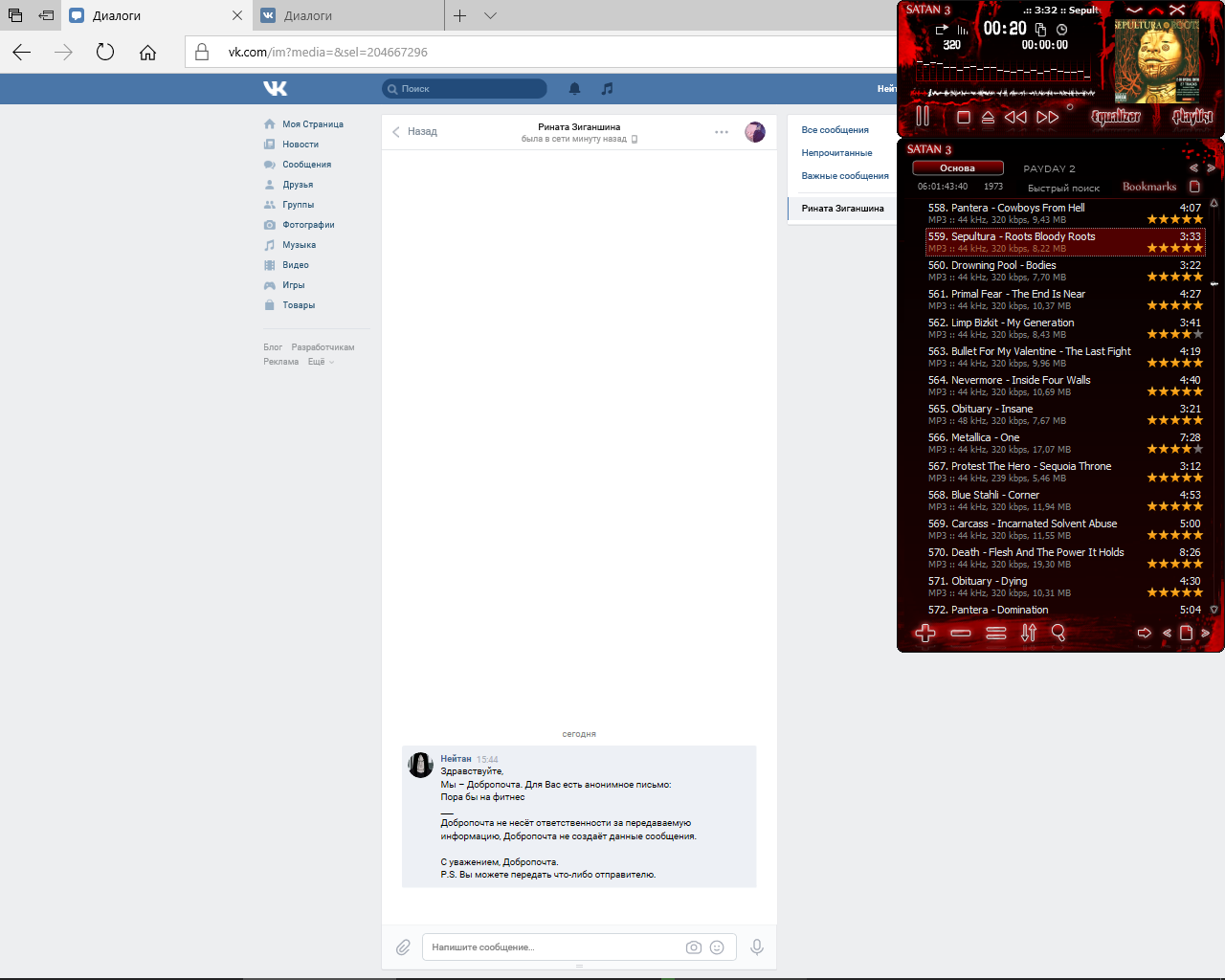Select track 562 Limp Bizkit - My Generation
1225x980 pixels.
1064,327
